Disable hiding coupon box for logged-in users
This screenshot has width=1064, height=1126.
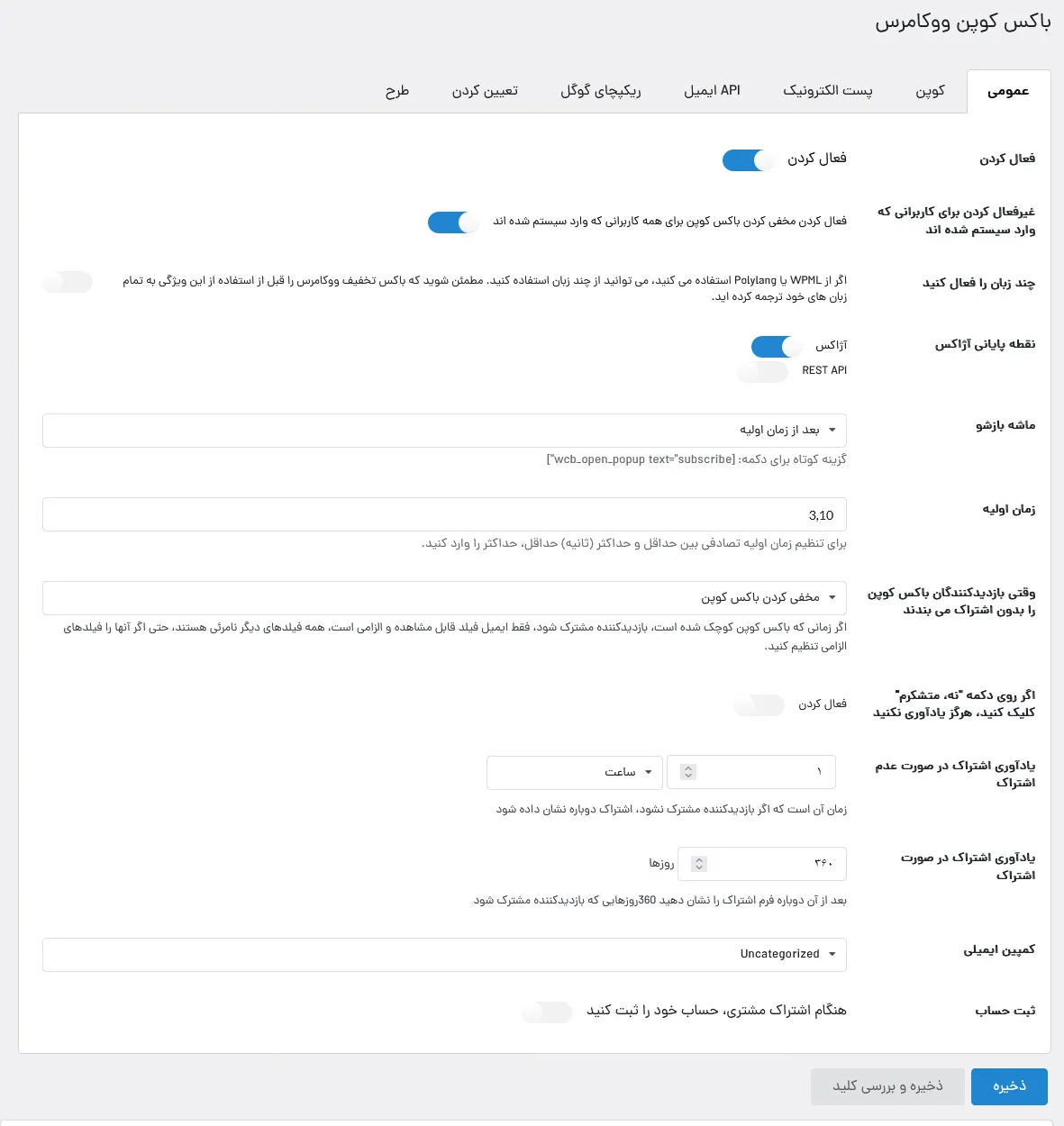(454, 222)
